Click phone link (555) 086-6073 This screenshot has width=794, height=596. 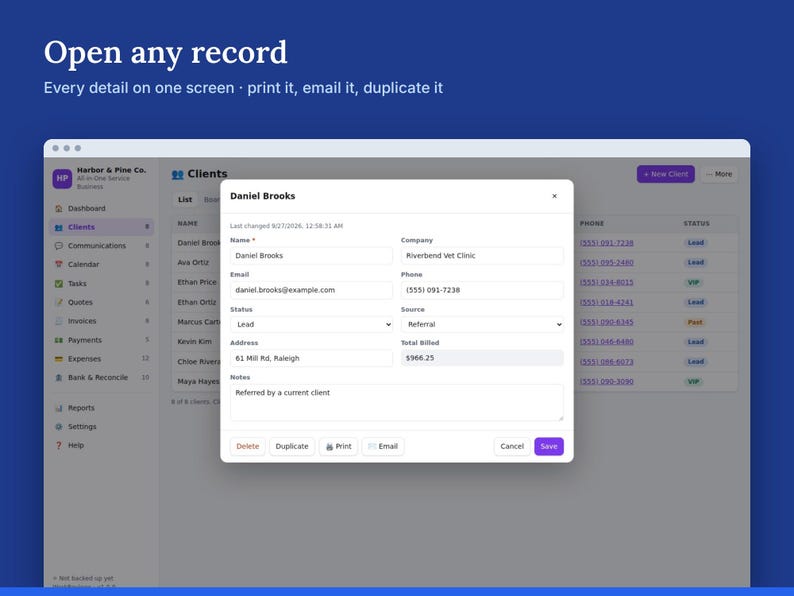click(x=607, y=362)
